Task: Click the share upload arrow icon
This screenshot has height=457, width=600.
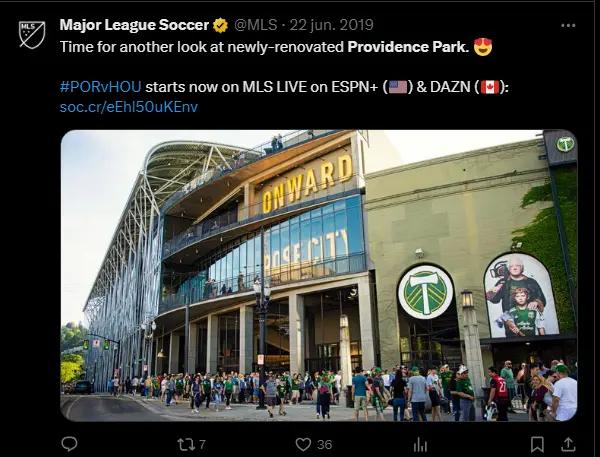Action: pyautogui.click(x=568, y=444)
